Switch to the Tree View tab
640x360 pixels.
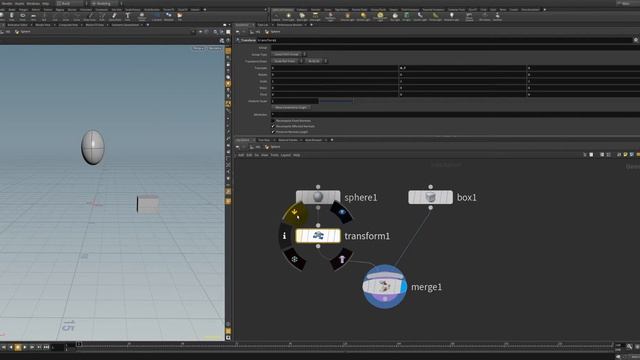(x=264, y=140)
